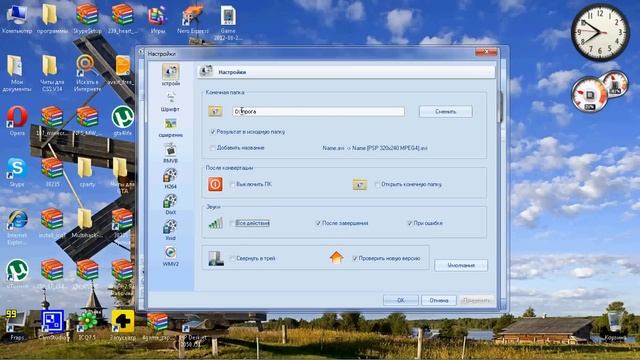Open the DivX settings category

(x=171, y=204)
